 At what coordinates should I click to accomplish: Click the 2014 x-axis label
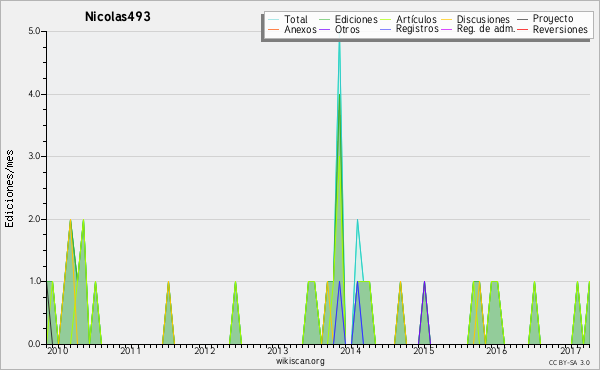(x=351, y=351)
